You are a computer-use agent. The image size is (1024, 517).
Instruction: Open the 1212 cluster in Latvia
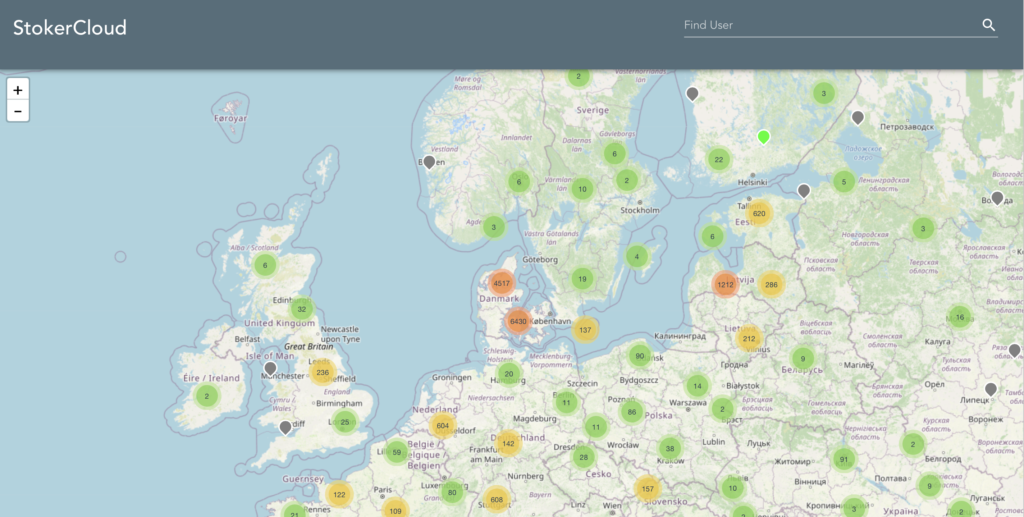[725, 285]
